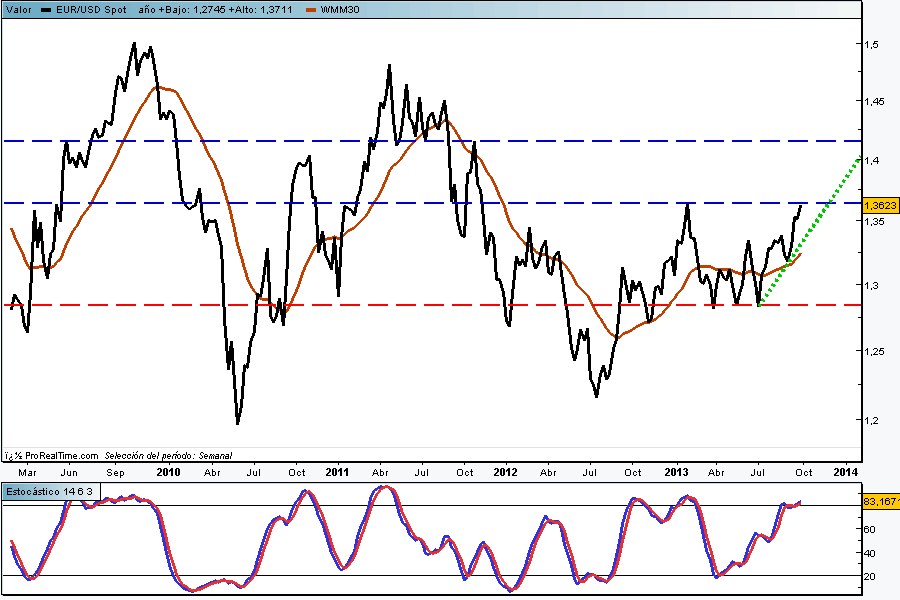Click the yellow 83,1671 stochastic value tag
The width and height of the screenshot is (900, 600).
879,500
